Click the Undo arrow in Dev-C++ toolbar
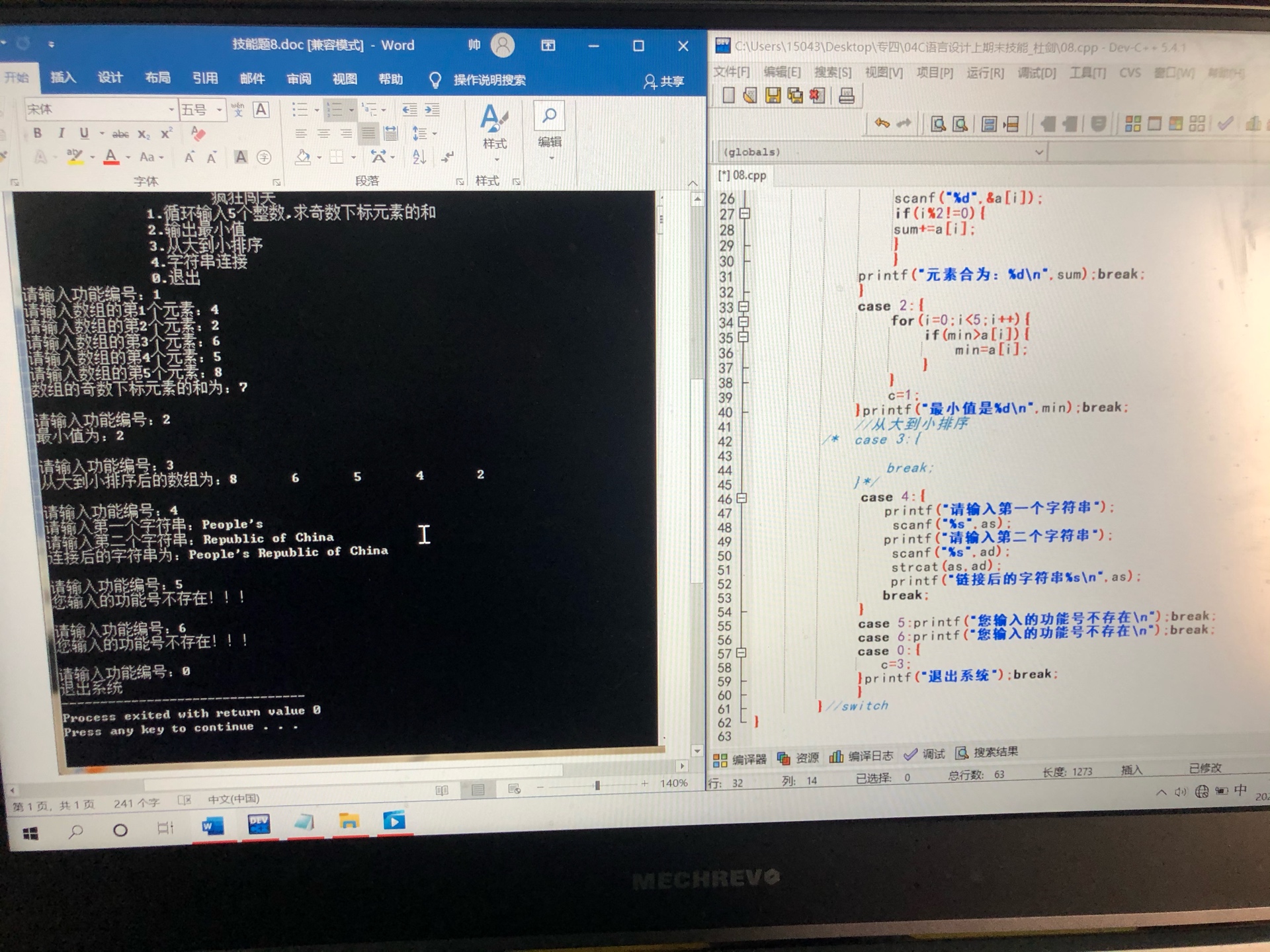The width and height of the screenshot is (1270, 952). (881, 123)
